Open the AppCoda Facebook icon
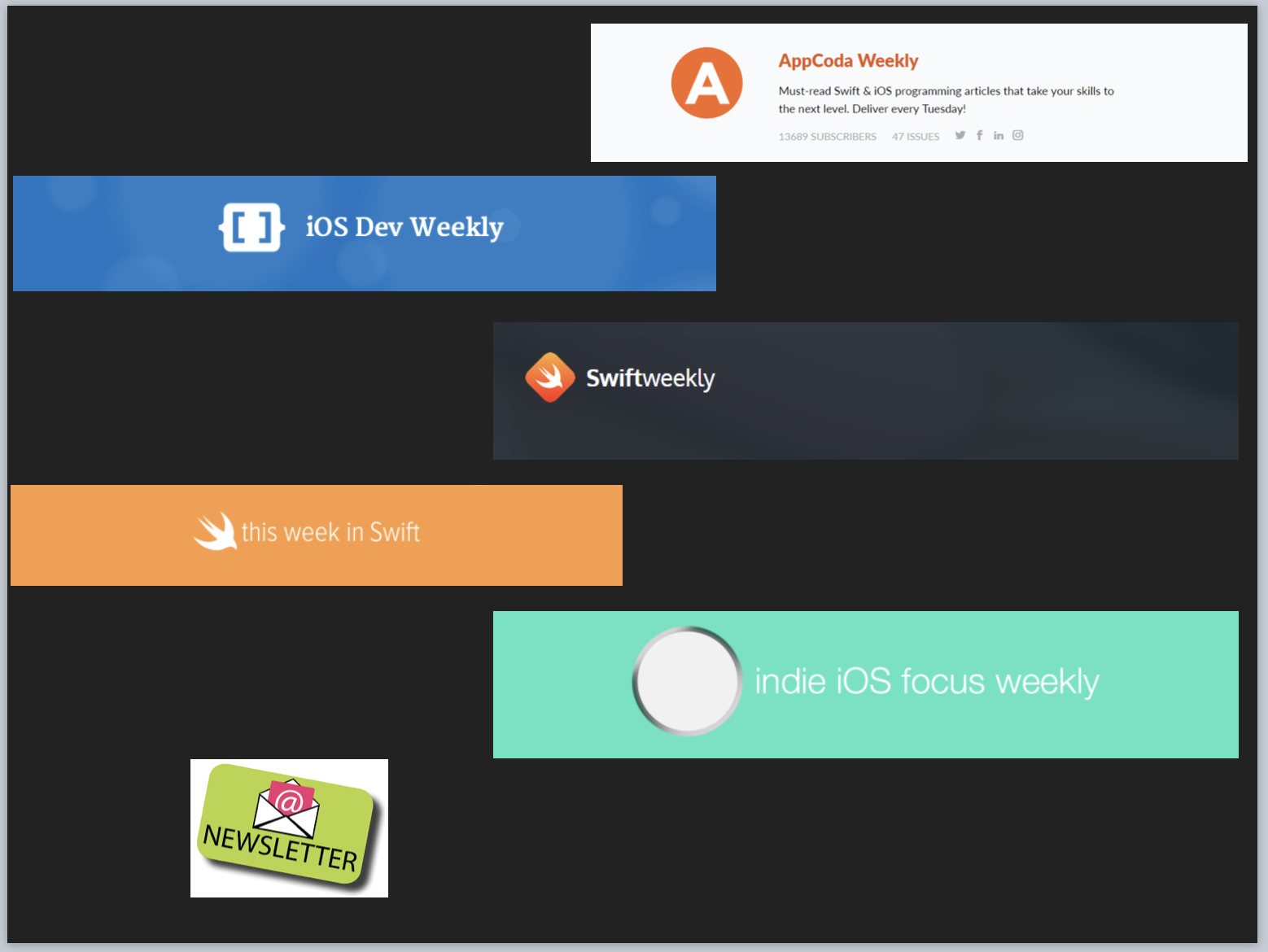 (x=979, y=135)
